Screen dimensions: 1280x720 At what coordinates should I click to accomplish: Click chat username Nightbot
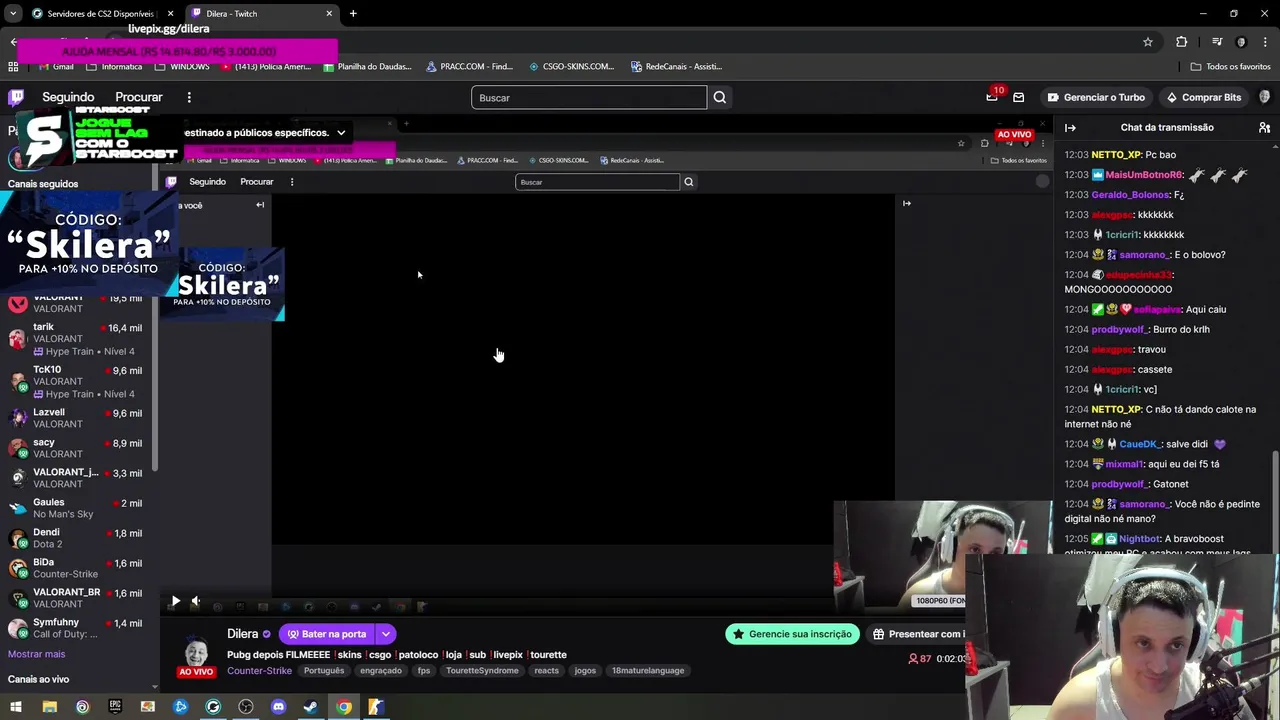point(1141,539)
